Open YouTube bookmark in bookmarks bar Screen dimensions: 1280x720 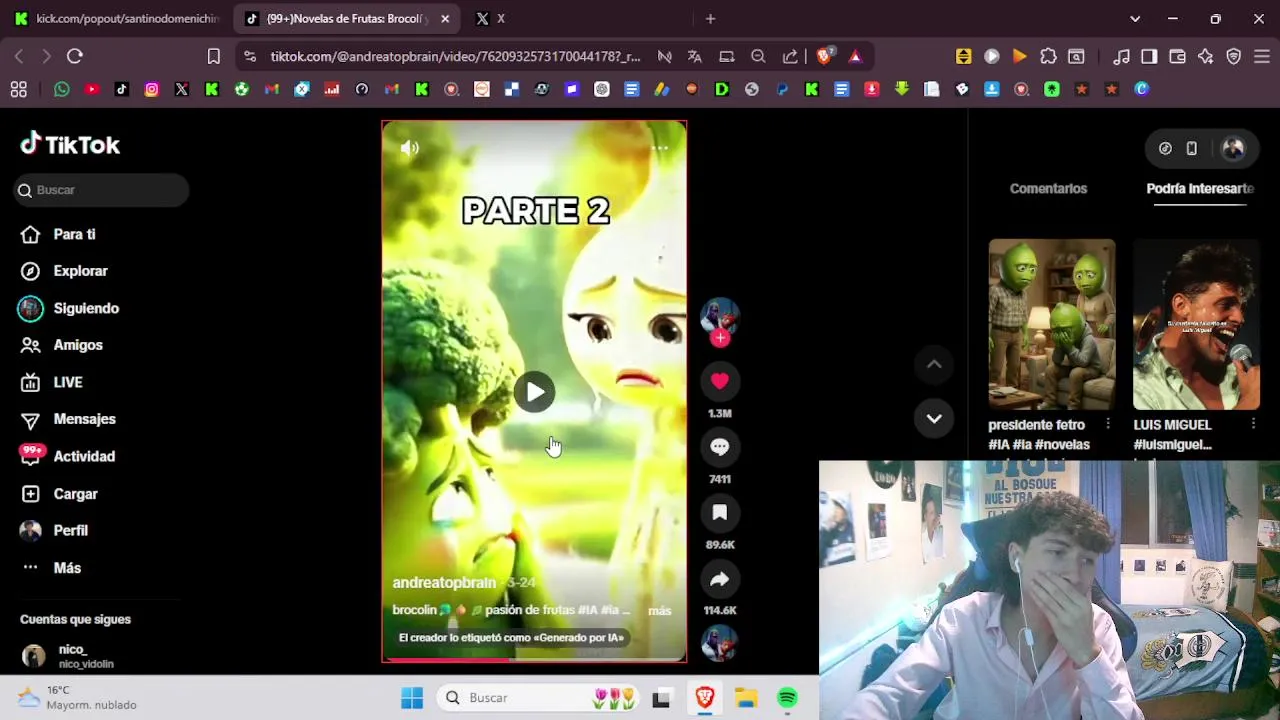point(92,89)
